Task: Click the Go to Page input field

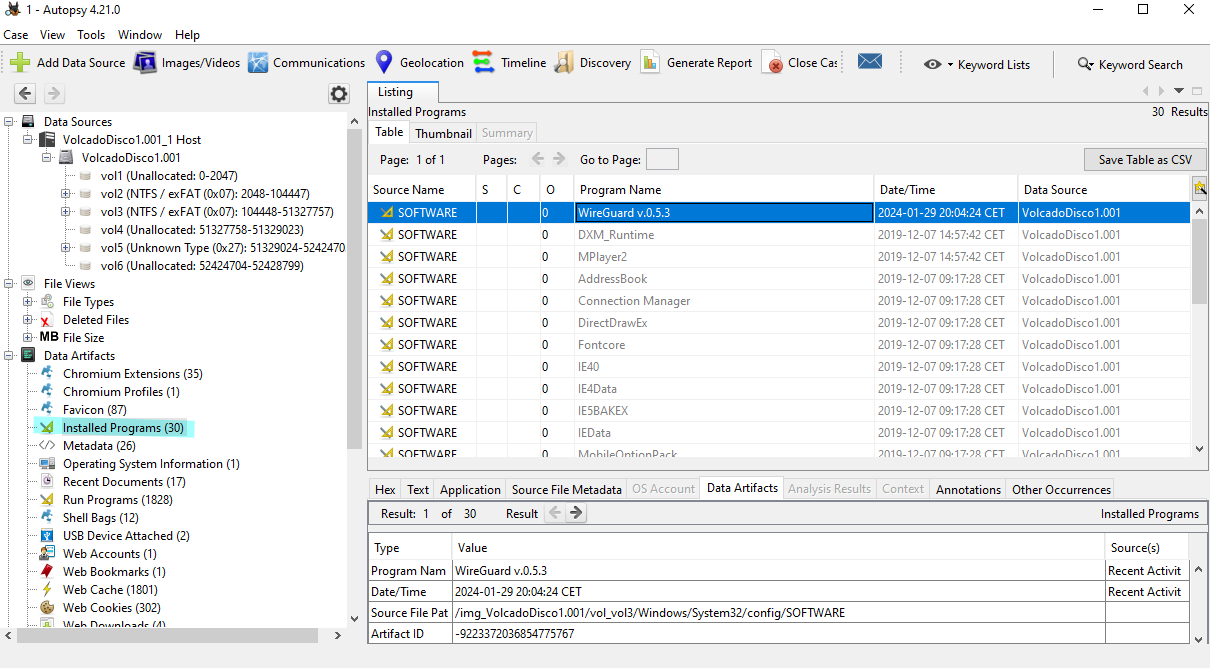Action: 662,160
